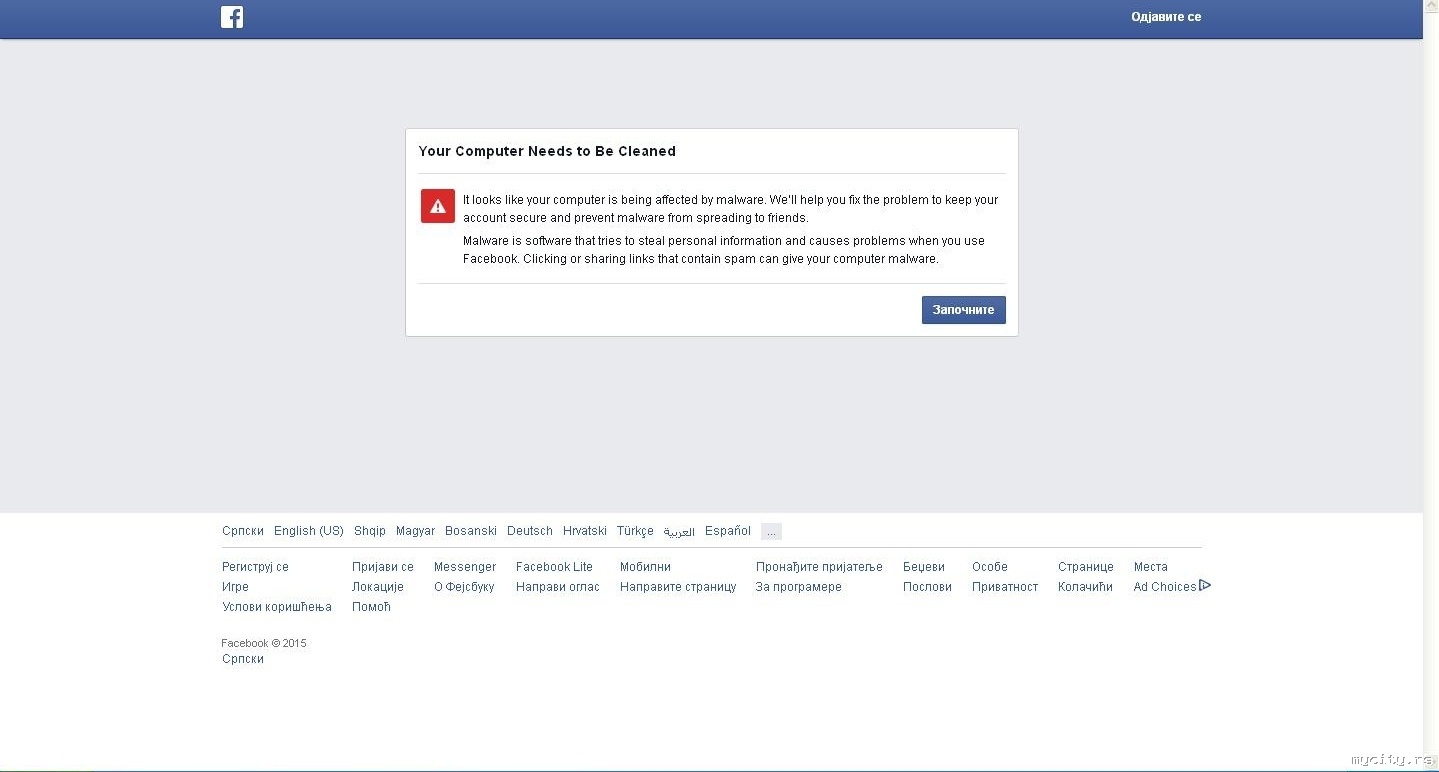Open the За програмере link
Viewport: 1439px width, 772px height.
(799, 587)
